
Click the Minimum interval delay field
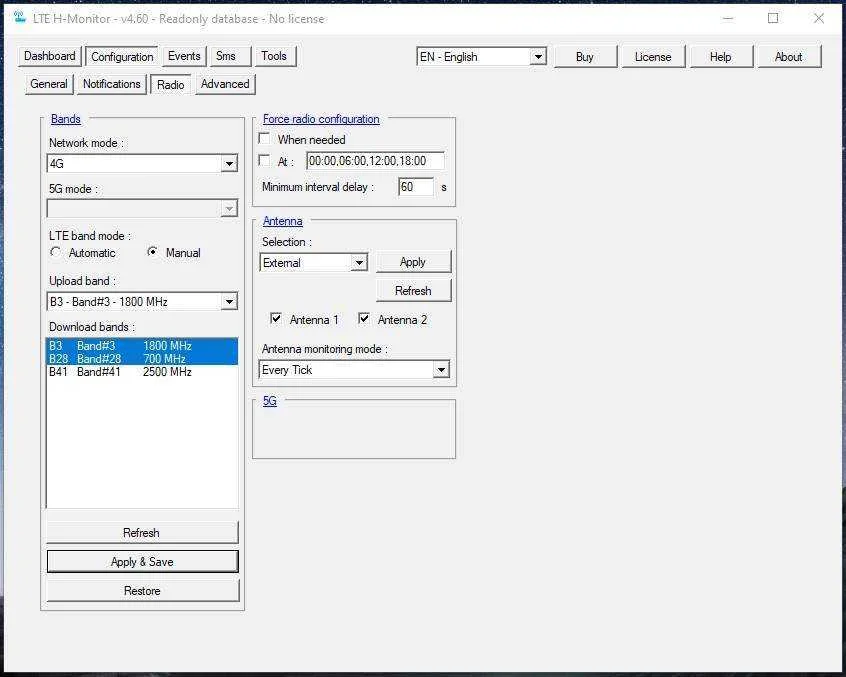[415, 187]
